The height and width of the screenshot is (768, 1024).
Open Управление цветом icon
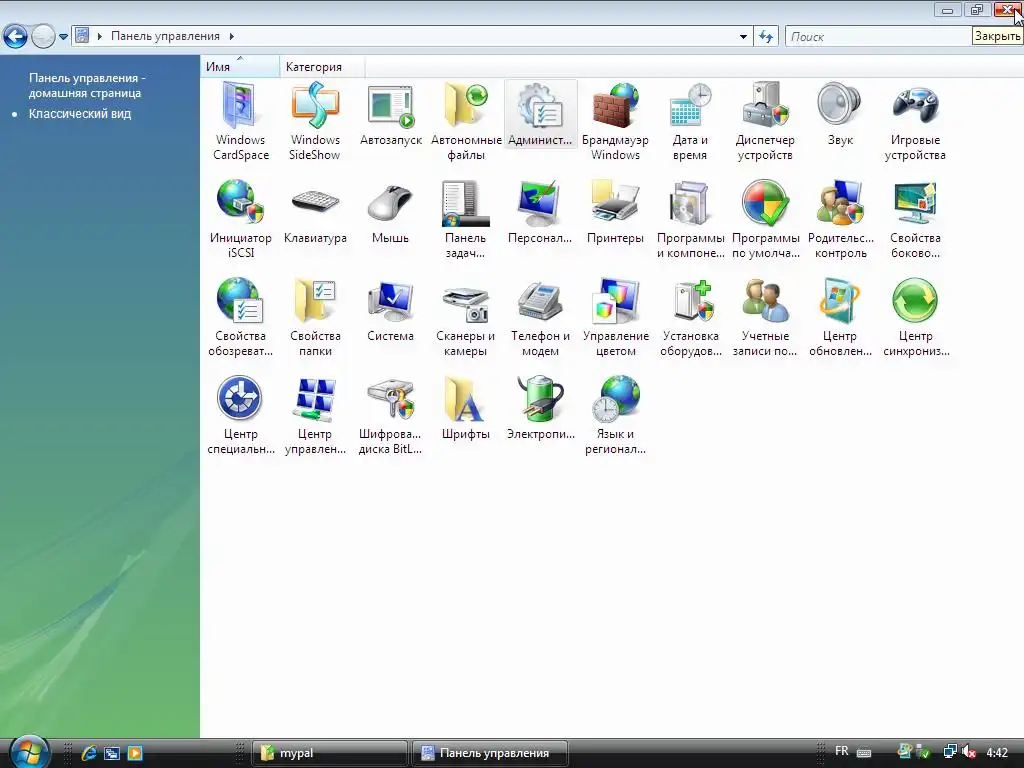click(x=615, y=317)
